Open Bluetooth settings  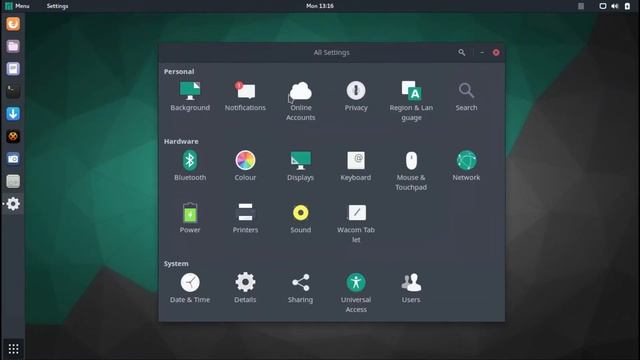click(x=190, y=166)
